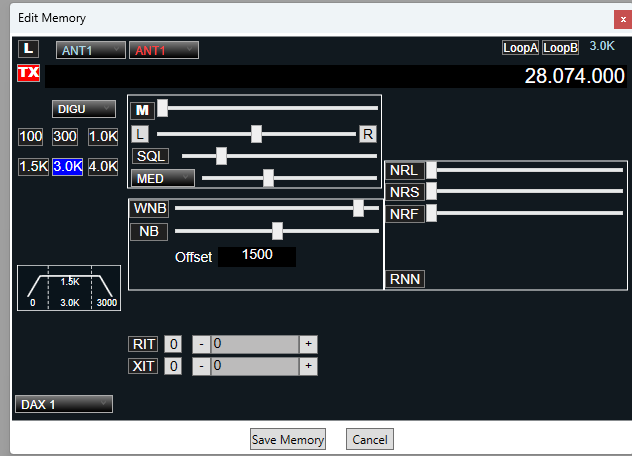Select the highlighted 3.0K filter
This screenshot has width=632, height=456.
pos(68,167)
